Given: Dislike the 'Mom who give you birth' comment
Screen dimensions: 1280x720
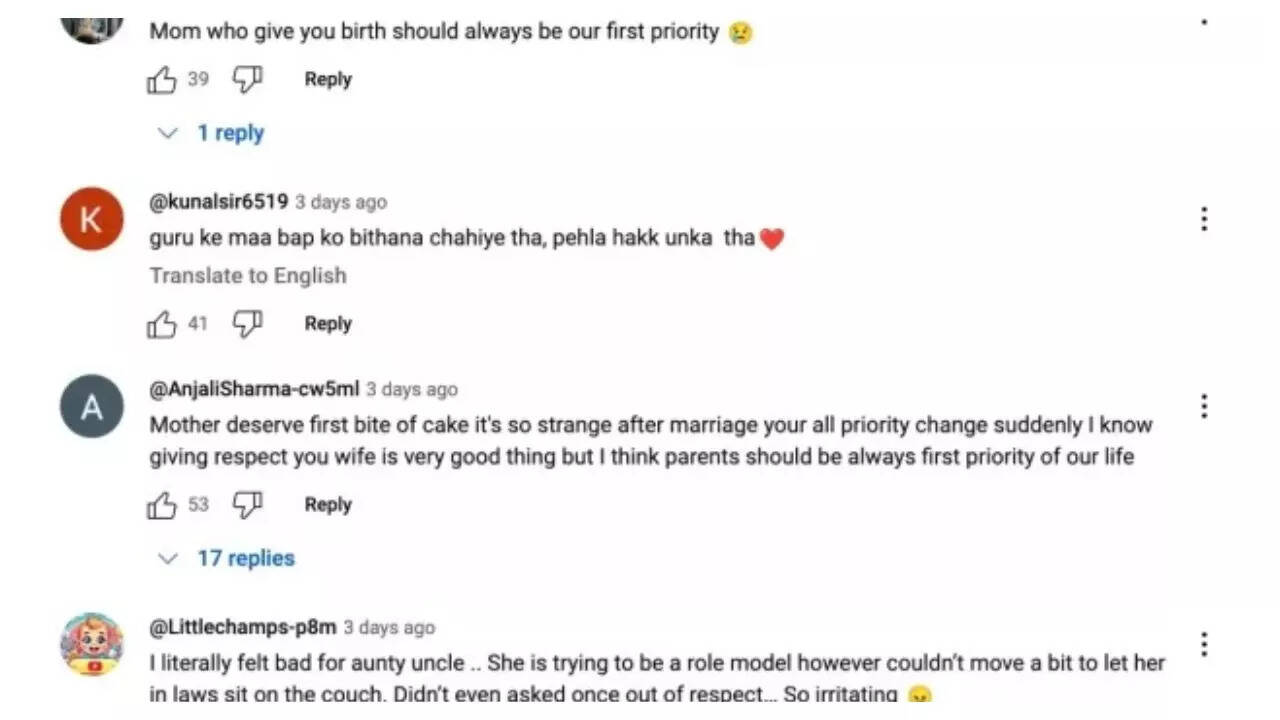Looking at the screenshot, I should (x=247, y=80).
